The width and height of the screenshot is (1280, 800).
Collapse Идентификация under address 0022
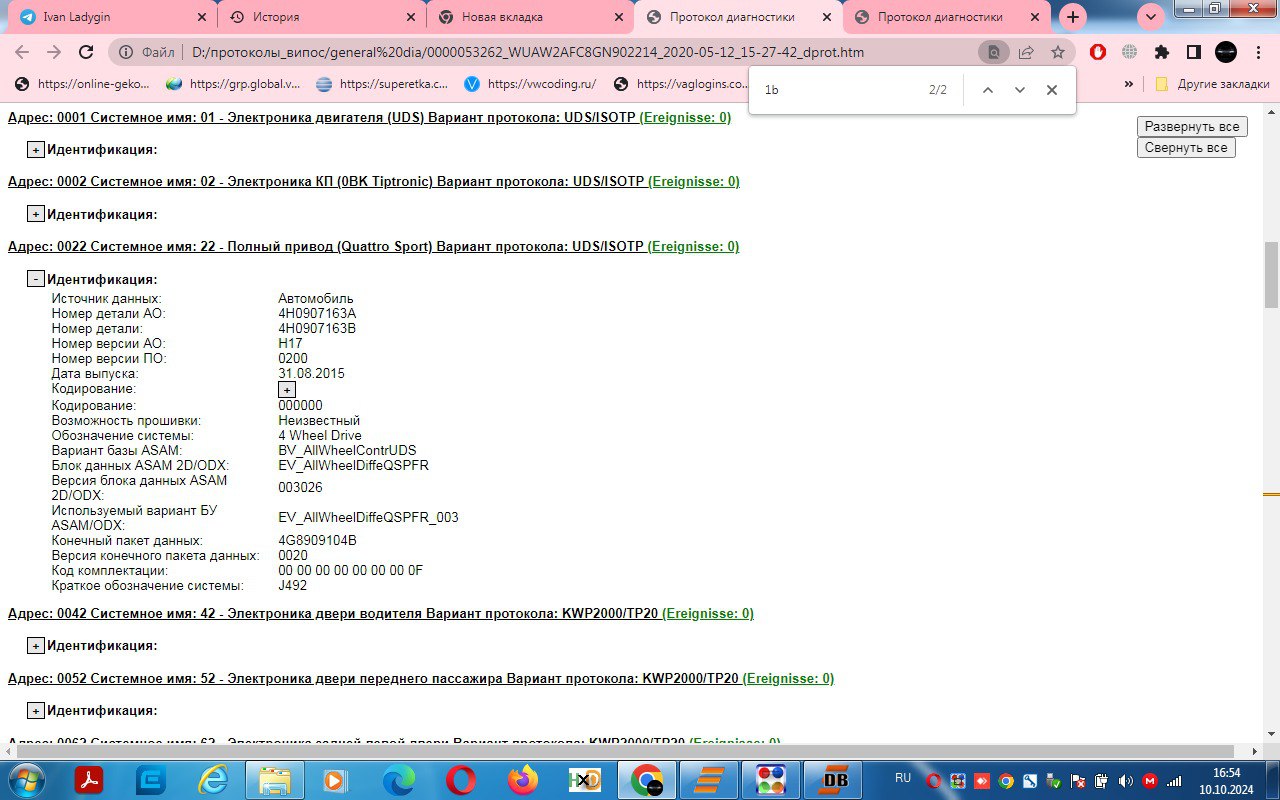35,280
